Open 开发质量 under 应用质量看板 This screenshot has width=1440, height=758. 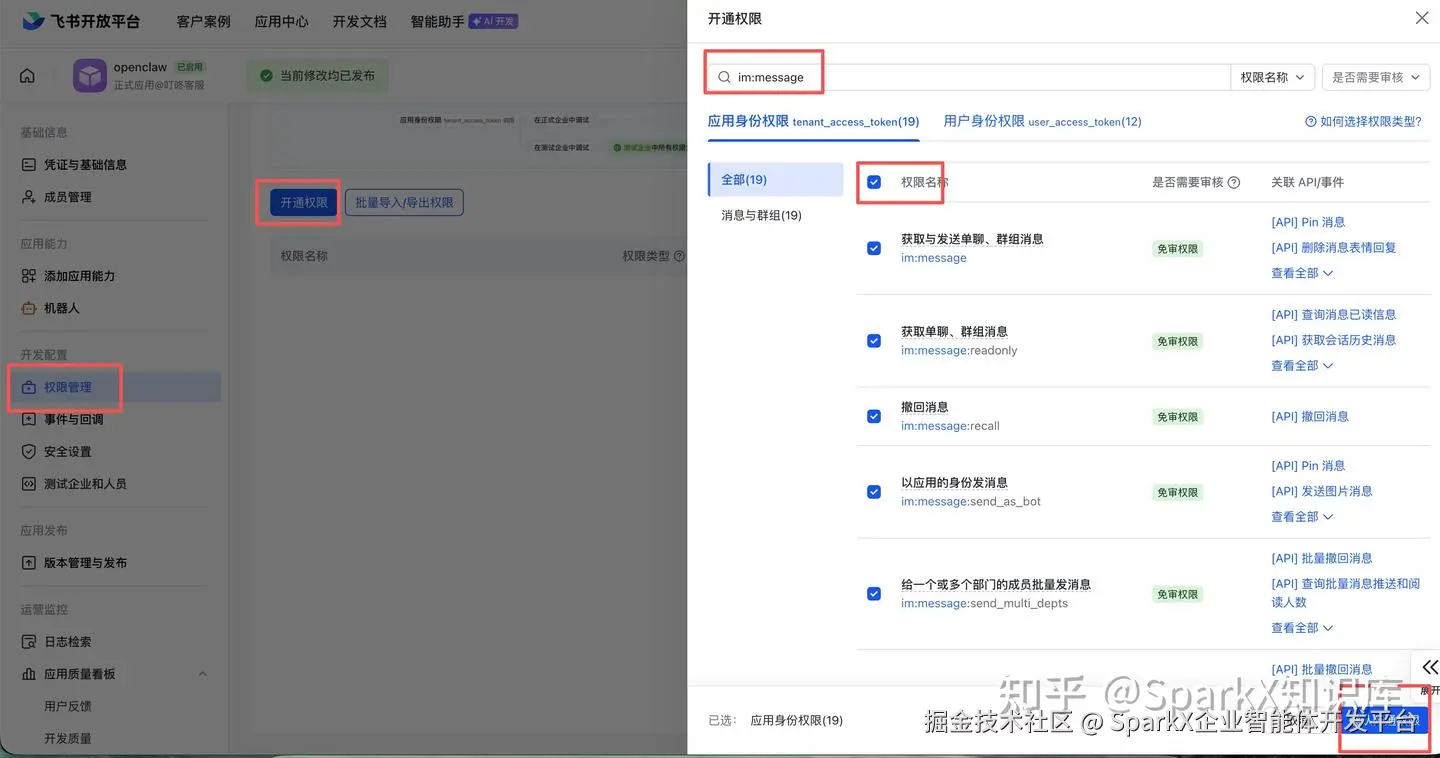click(x=67, y=738)
